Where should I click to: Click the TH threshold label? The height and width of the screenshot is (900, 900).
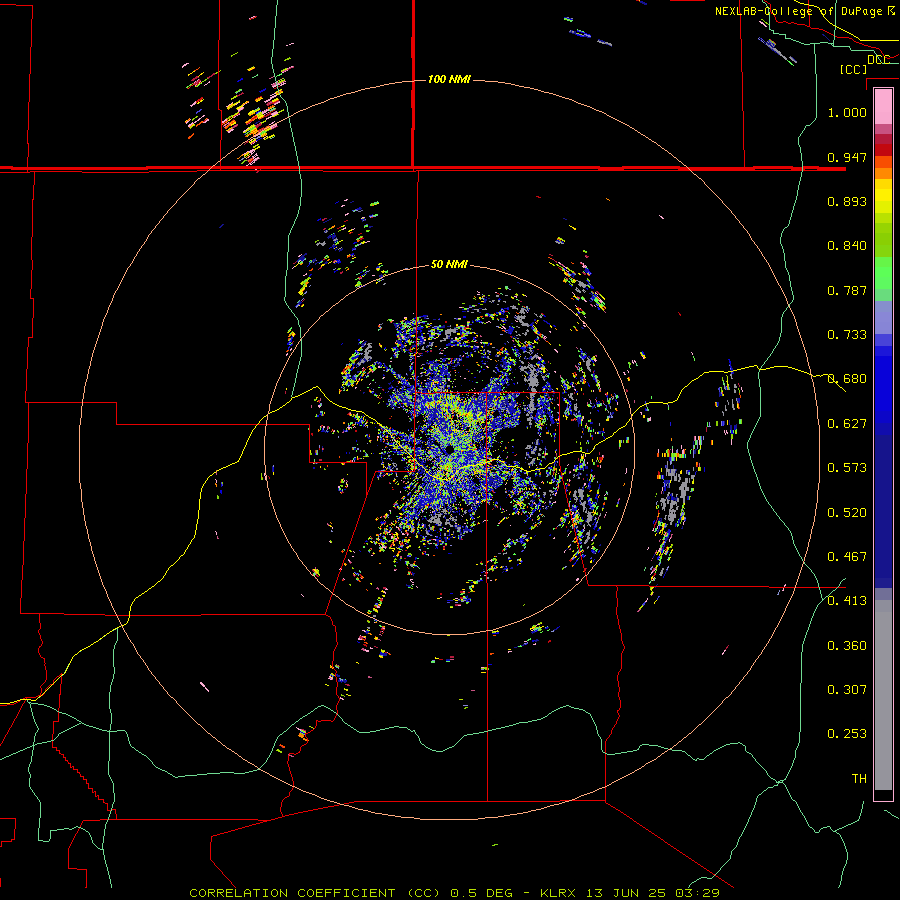pyautogui.click(x=859, y=779)
